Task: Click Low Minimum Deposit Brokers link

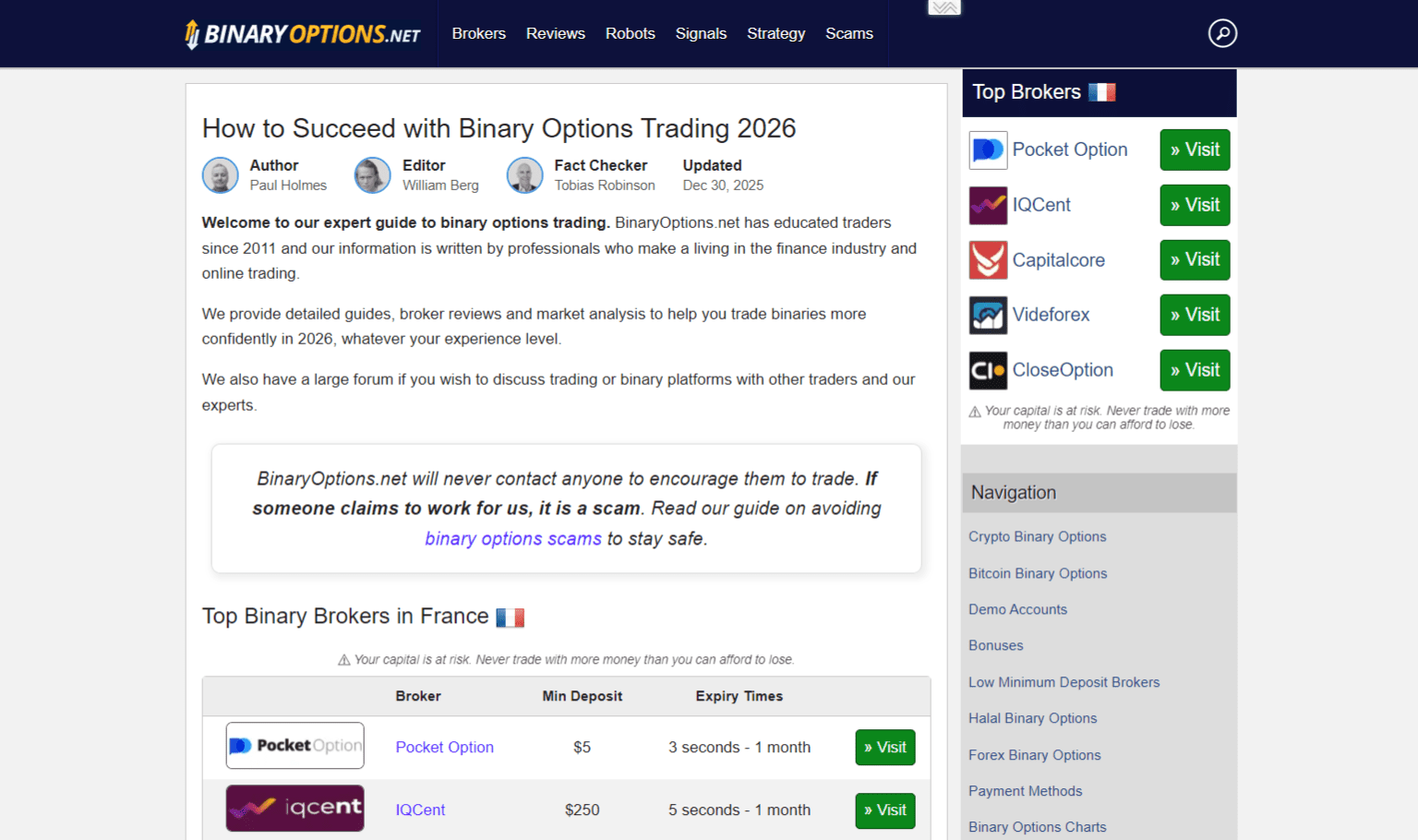Action: (x=1063, y=682)
